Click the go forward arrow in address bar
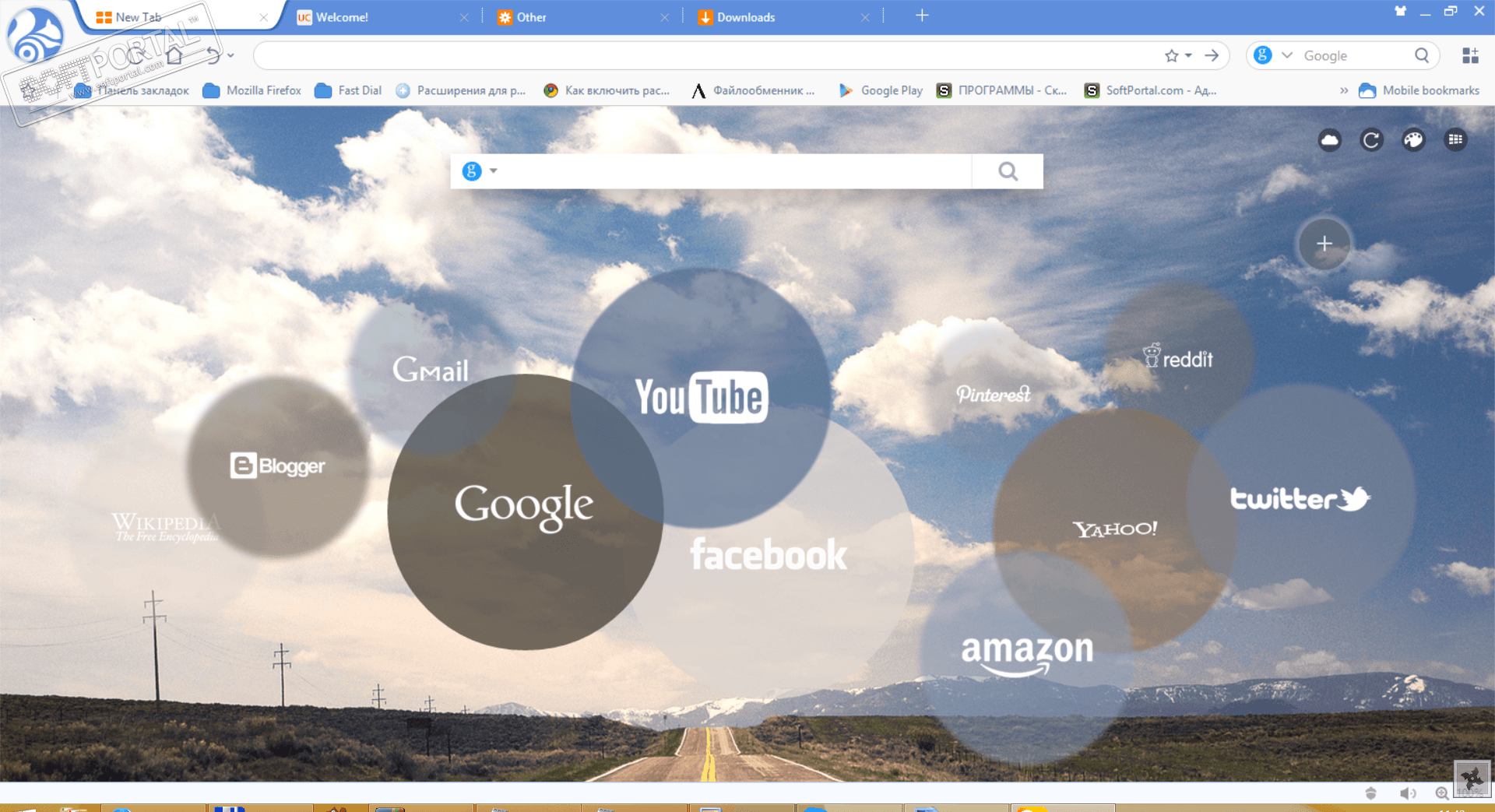This screenshot has width=1495, height=812. (1212, 55)
